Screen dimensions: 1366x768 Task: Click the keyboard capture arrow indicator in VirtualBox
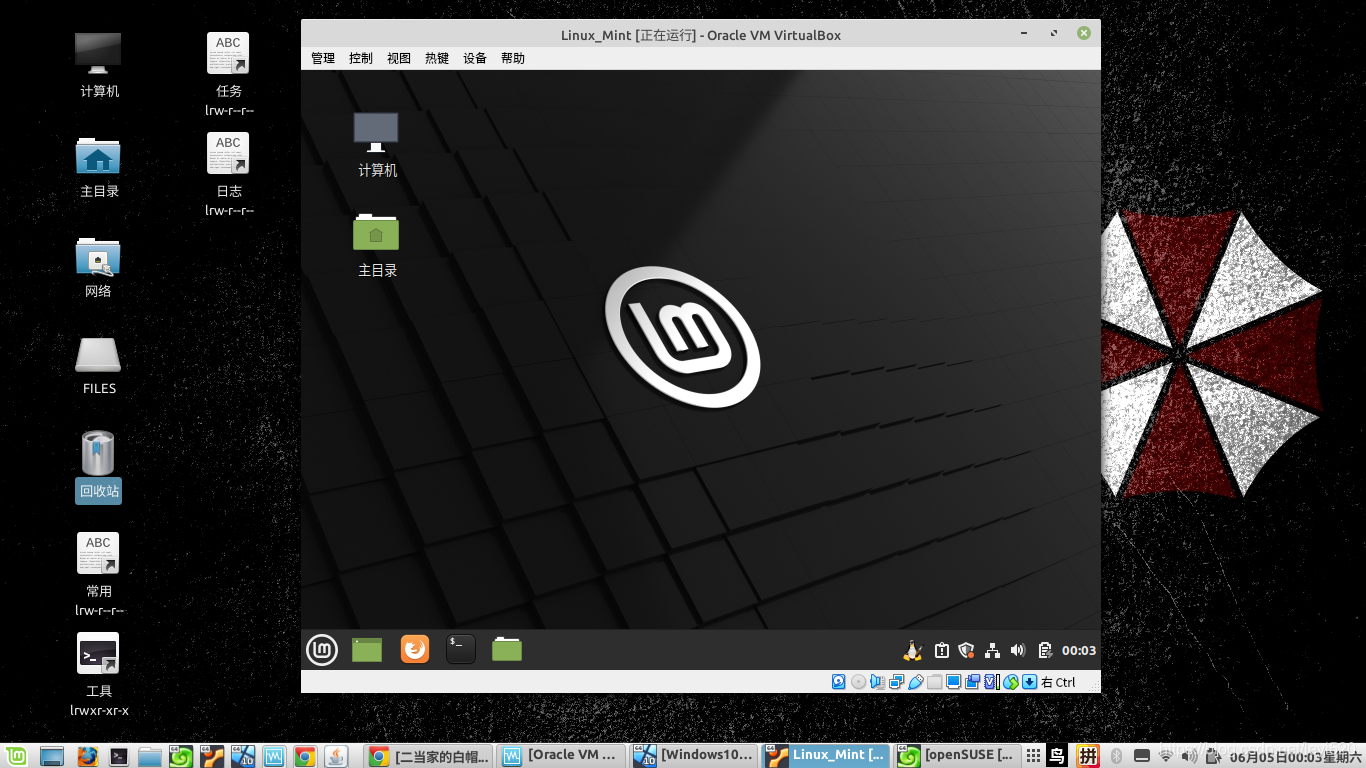pos(1029,682)
